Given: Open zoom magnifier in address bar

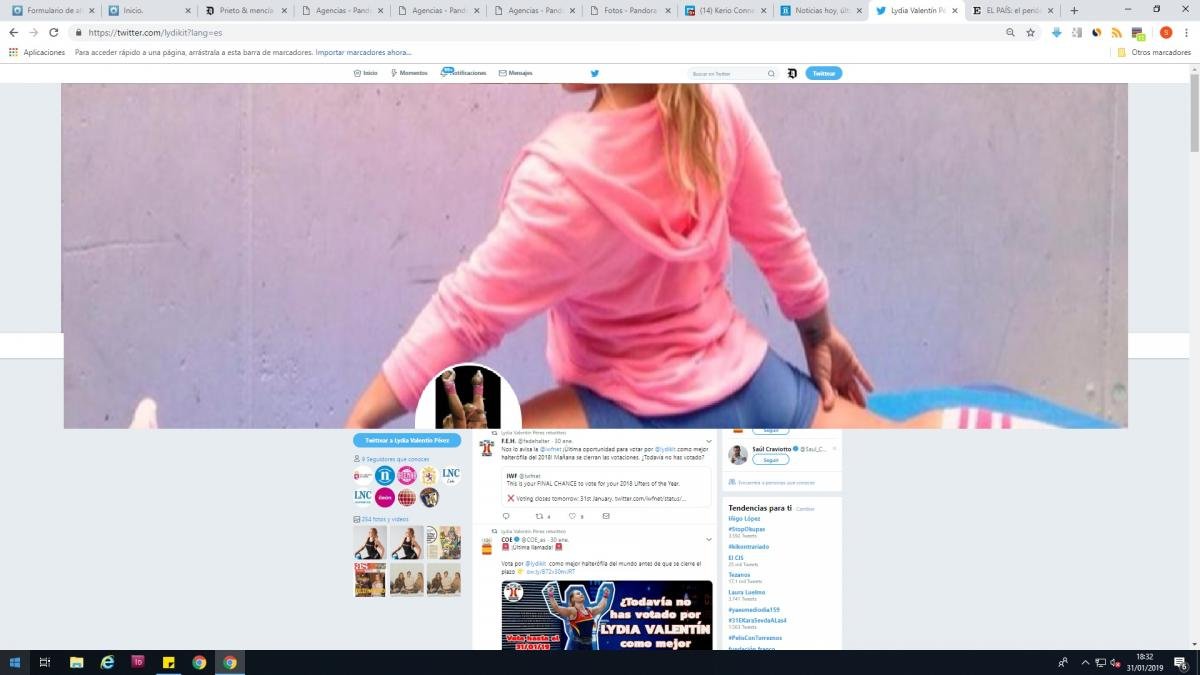Looking at the screenshot, I should pyautogui.click(x=1011, y=32).
